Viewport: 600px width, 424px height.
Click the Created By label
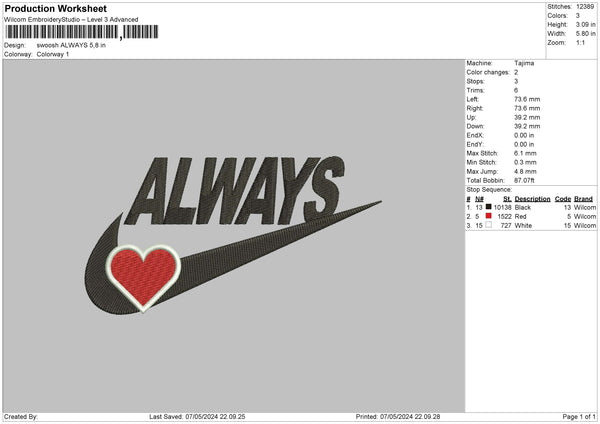[x=21, y=417]
